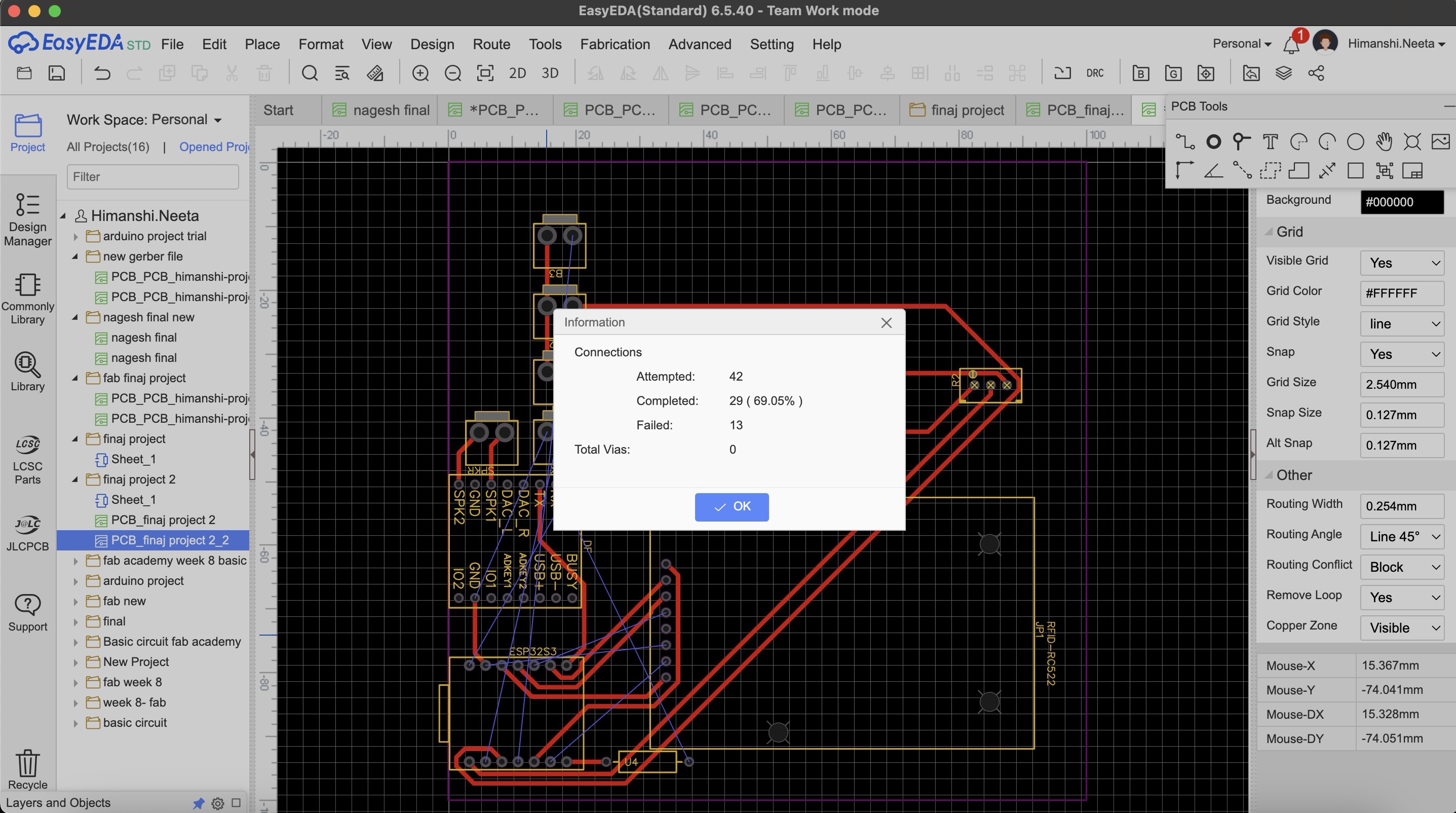Run the DRC check
Viewport: 1456px width, 813px height.
pyautogui.click(x=1095, y=73)
